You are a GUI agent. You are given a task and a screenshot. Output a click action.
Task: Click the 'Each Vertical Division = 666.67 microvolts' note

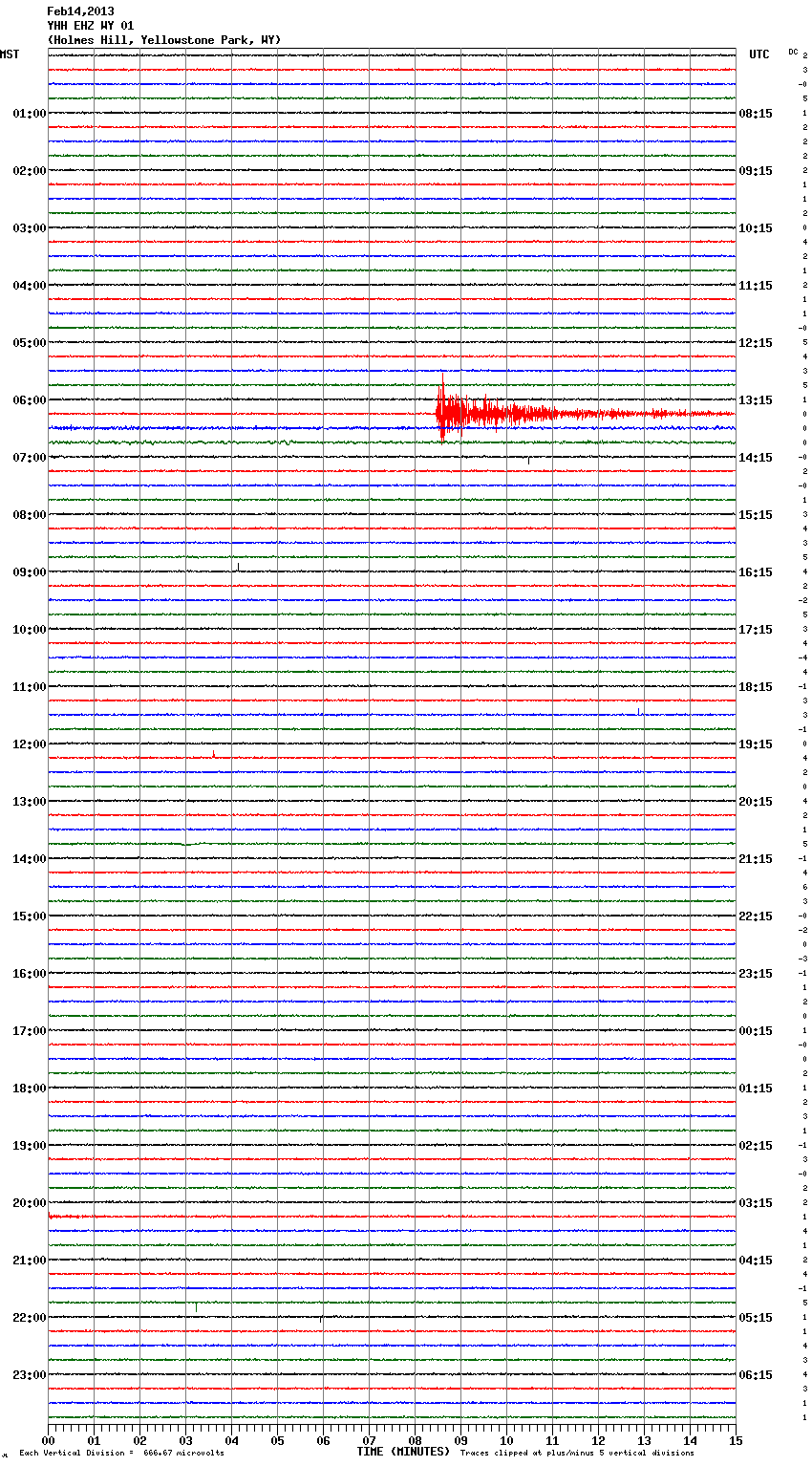pos(121,1454)
